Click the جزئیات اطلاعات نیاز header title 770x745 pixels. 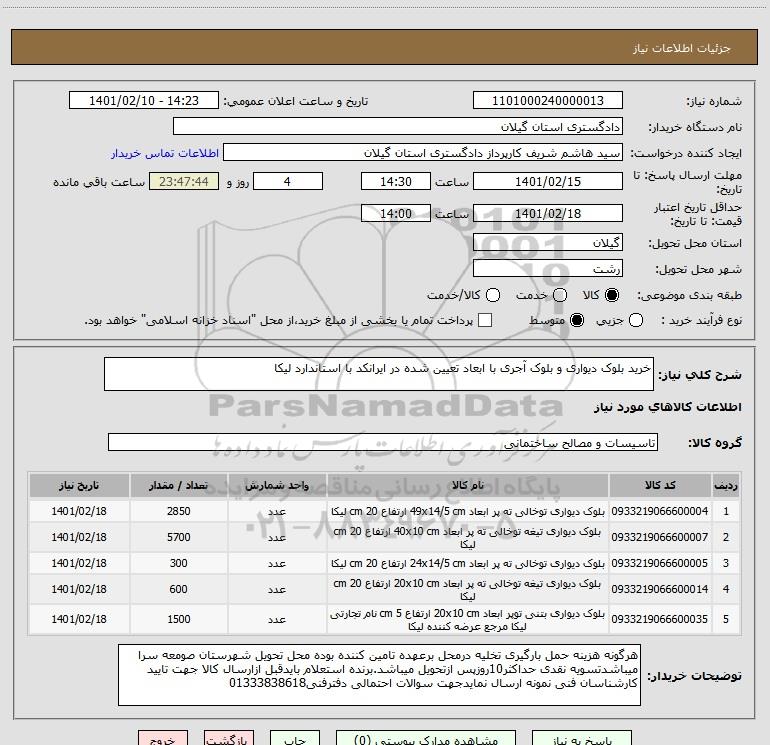pyautogui.click(x=682, y=48)
